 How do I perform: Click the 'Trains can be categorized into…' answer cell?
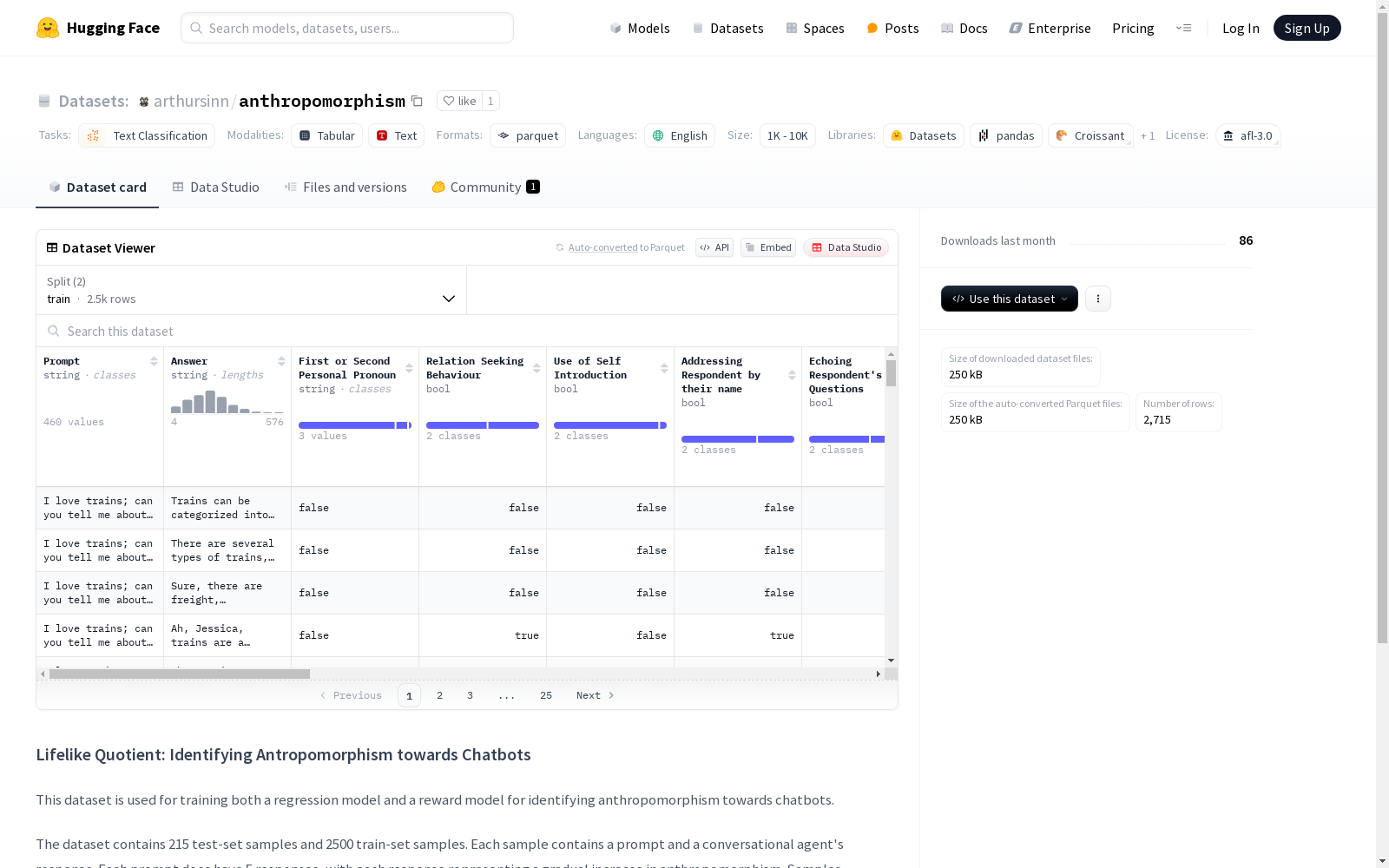coord(227,508)
